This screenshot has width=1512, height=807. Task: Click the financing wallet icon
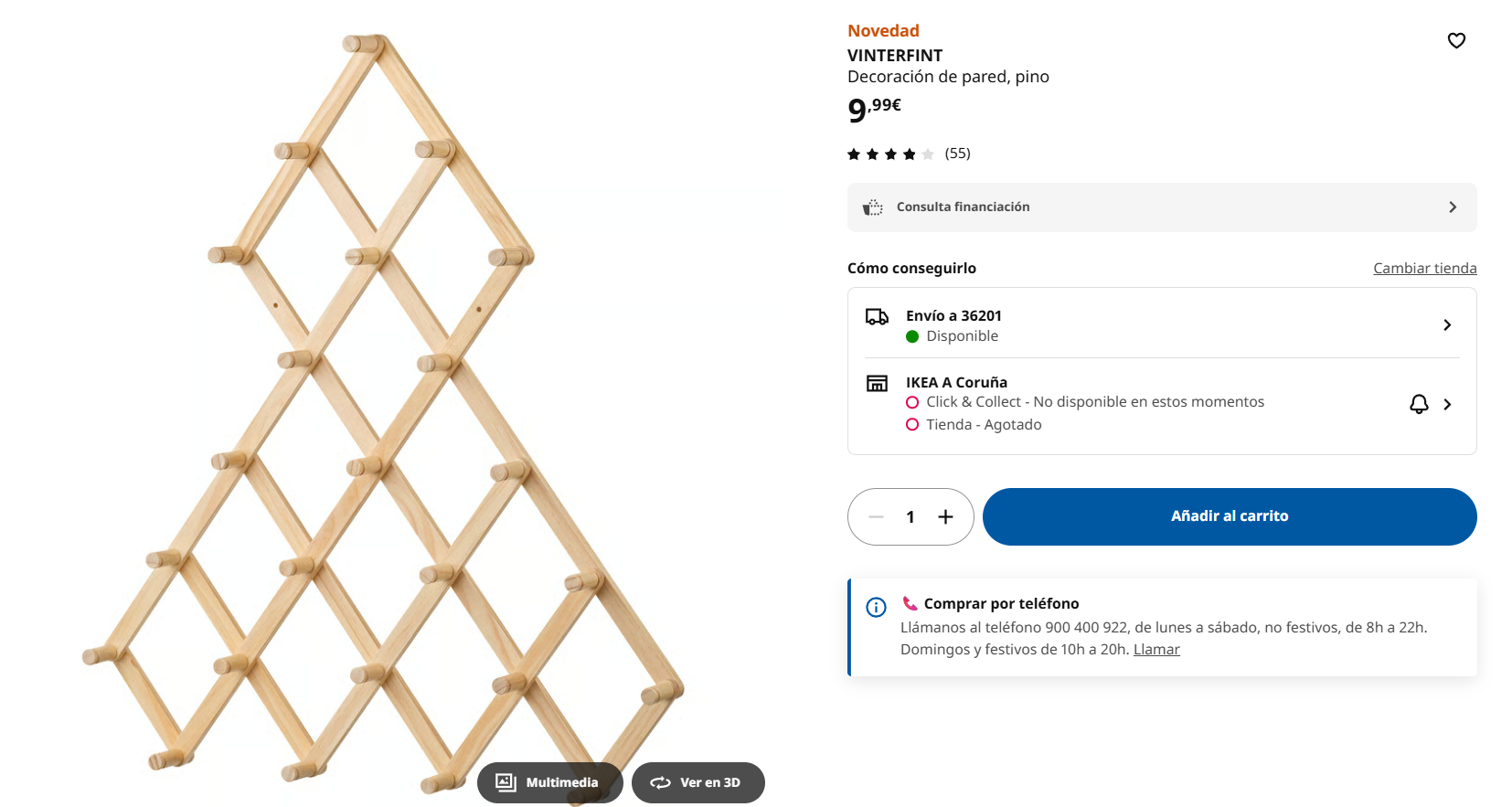click(x=873, y=207)
